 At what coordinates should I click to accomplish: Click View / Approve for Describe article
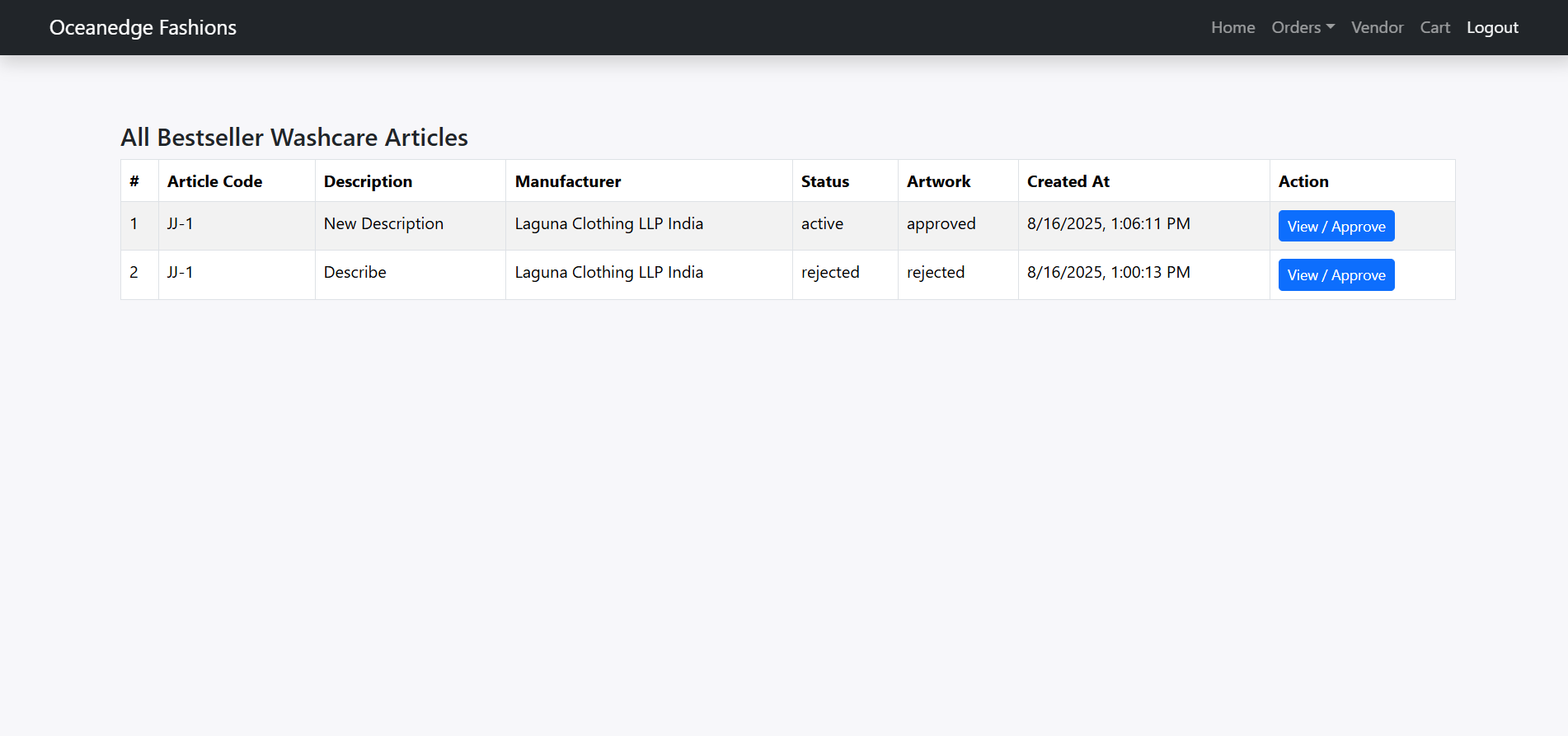coord(1336,274)
